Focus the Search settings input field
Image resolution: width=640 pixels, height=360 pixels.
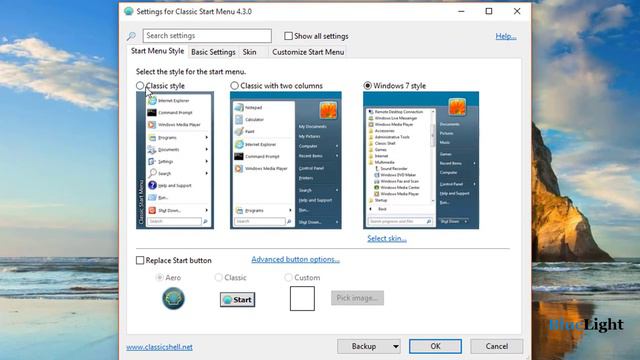click(x=207, y=36)
